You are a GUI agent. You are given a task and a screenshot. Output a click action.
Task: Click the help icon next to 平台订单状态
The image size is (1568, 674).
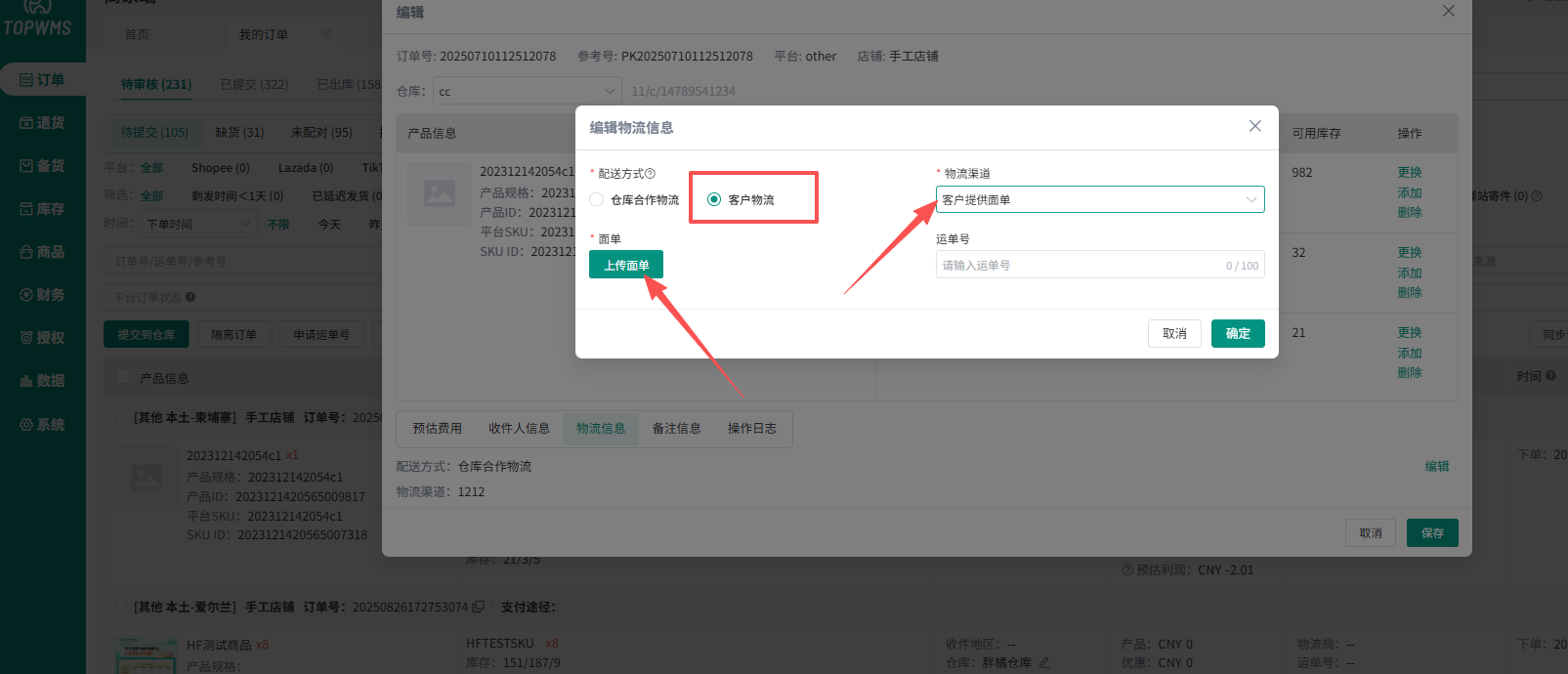pos(191,297)
